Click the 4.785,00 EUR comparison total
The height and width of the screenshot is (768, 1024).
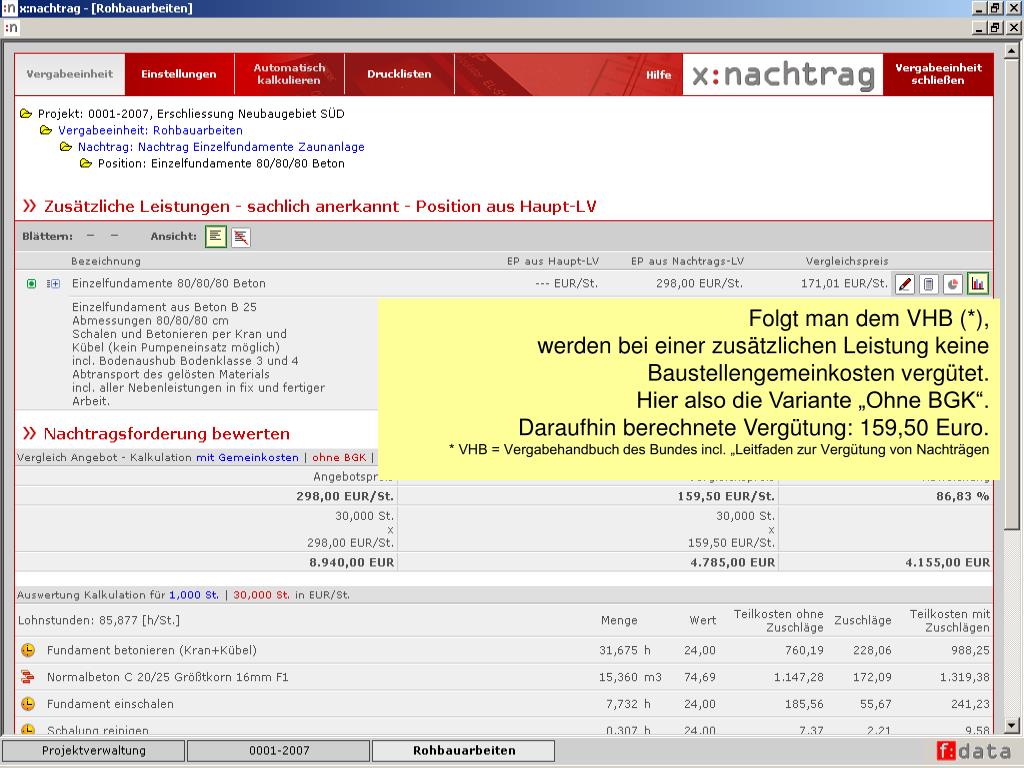tap(733, 562)
